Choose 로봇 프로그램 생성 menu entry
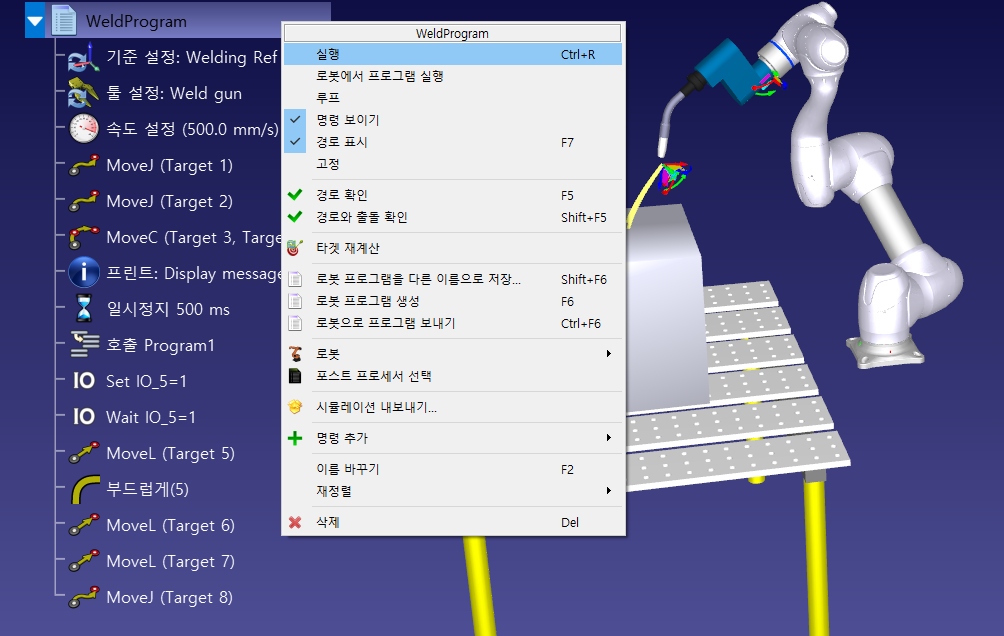 [453, 301]
